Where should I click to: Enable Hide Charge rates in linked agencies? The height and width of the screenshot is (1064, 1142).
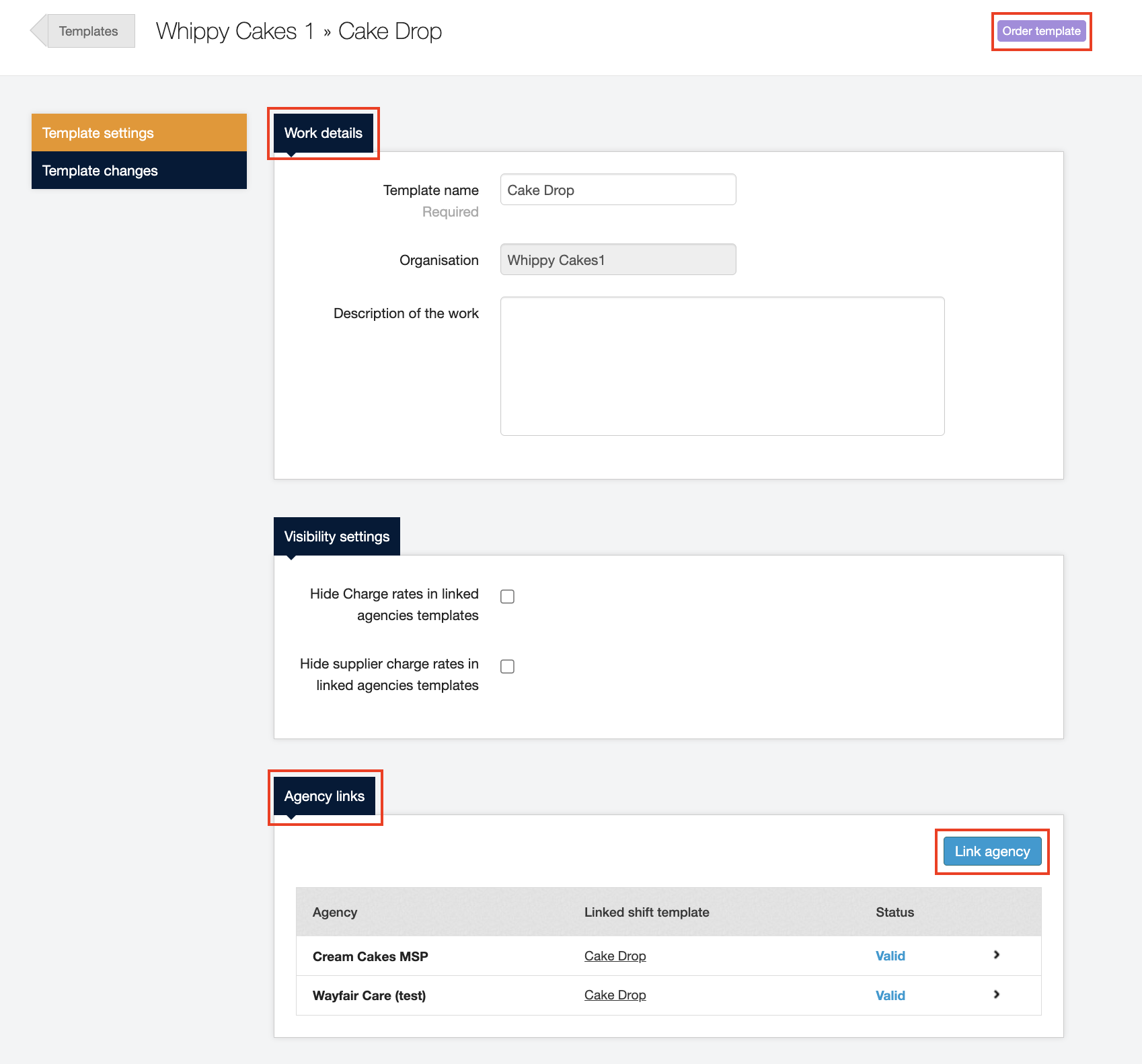[507, 597]
